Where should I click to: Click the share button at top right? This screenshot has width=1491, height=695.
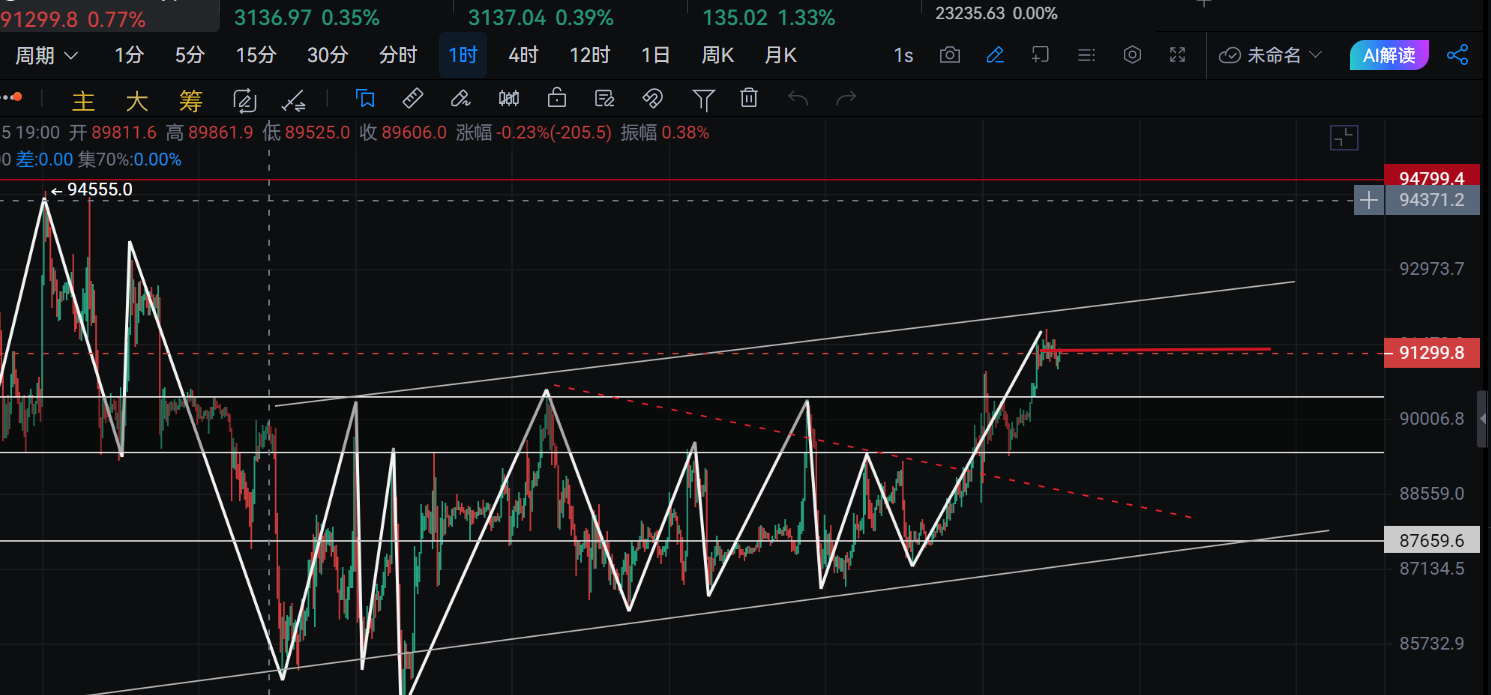1459,57
